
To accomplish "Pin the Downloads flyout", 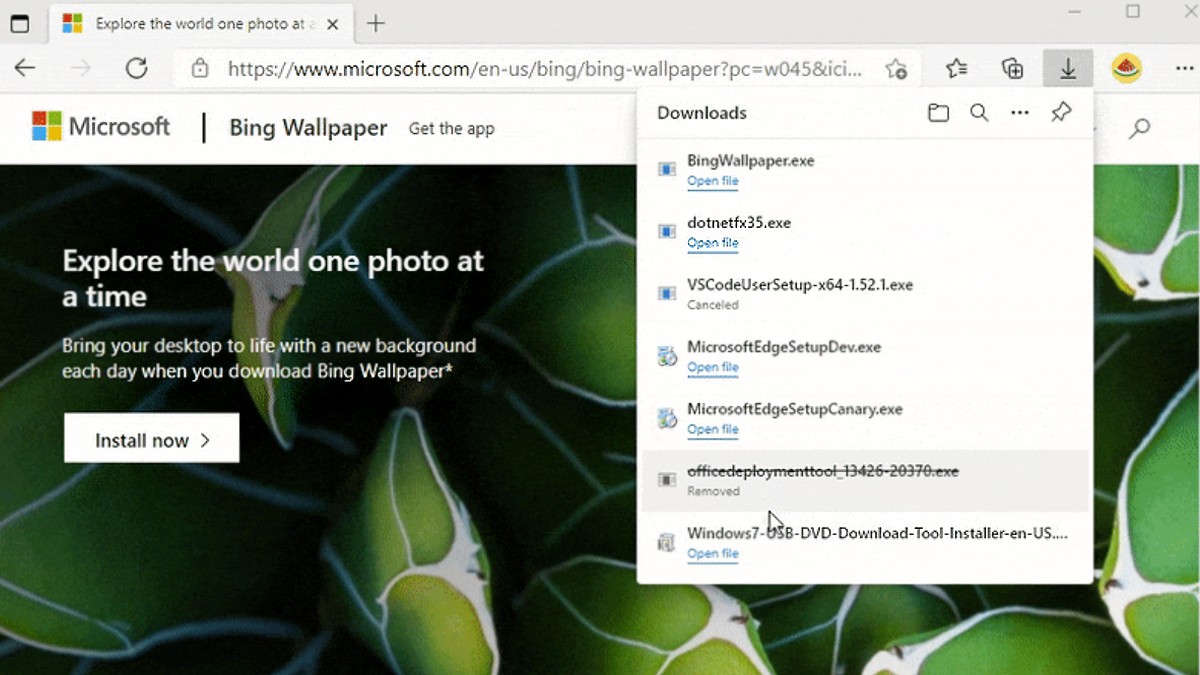I will (1059, 113).
